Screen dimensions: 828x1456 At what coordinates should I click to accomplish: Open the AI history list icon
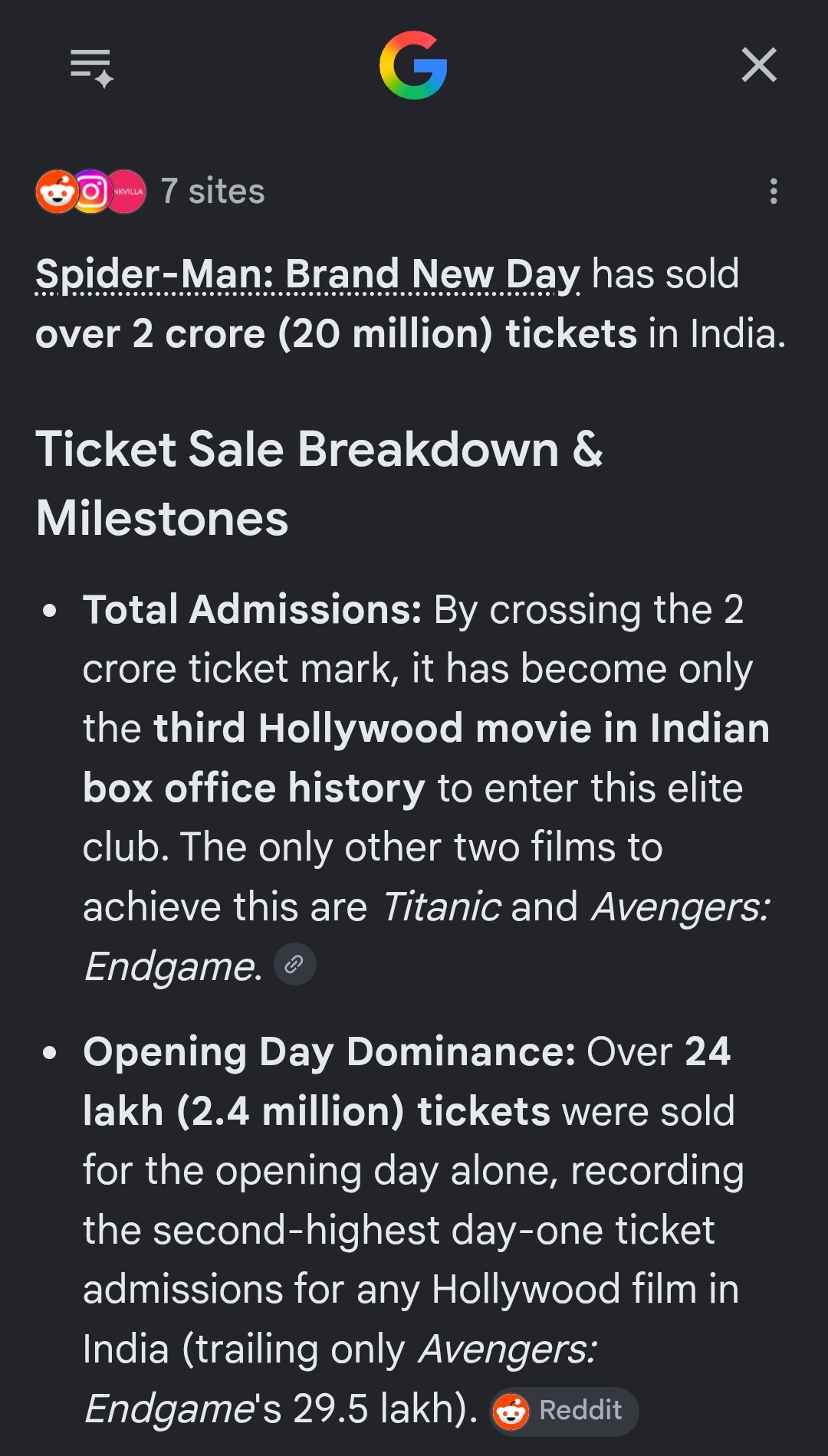[92, 67]
